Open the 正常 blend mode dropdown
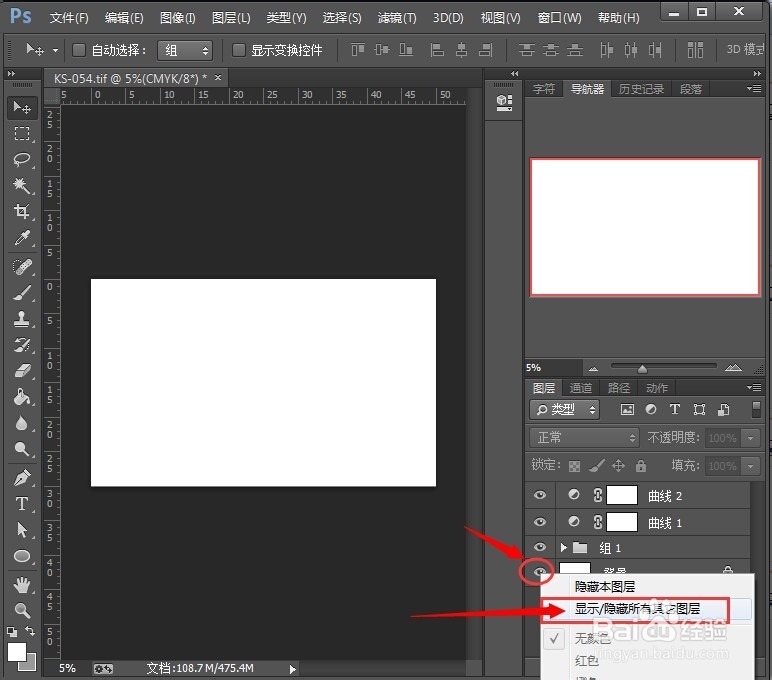The image size is (772, 680). [x=584, y=437]
